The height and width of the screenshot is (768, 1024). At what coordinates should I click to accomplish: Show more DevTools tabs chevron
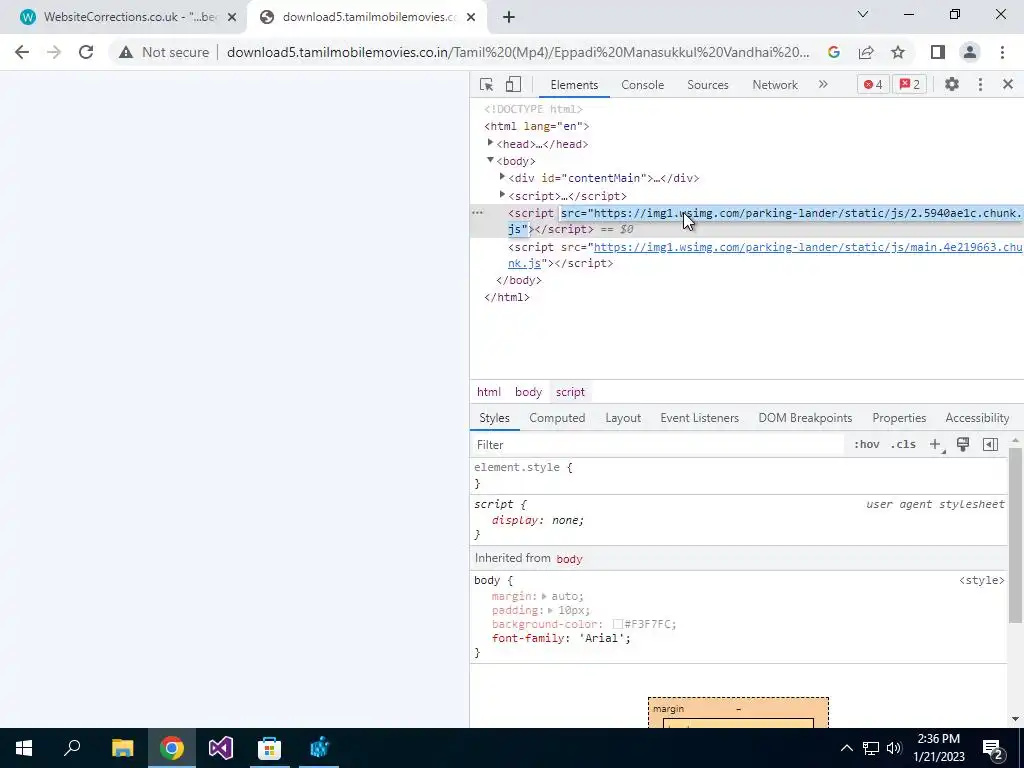[x=823, y=84]
